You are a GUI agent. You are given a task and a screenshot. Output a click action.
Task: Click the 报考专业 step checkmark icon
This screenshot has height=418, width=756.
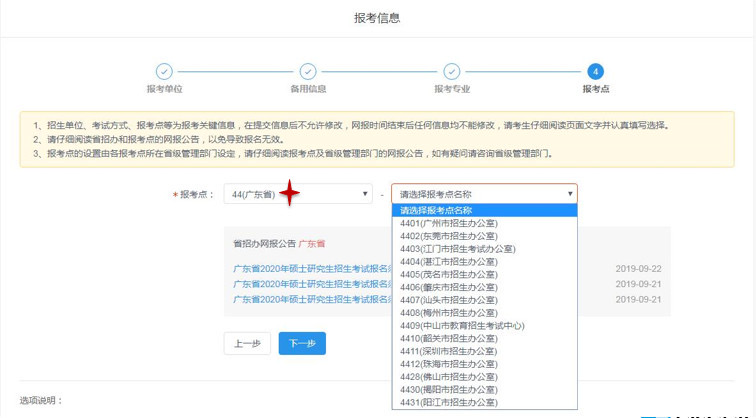click(451, 71)
